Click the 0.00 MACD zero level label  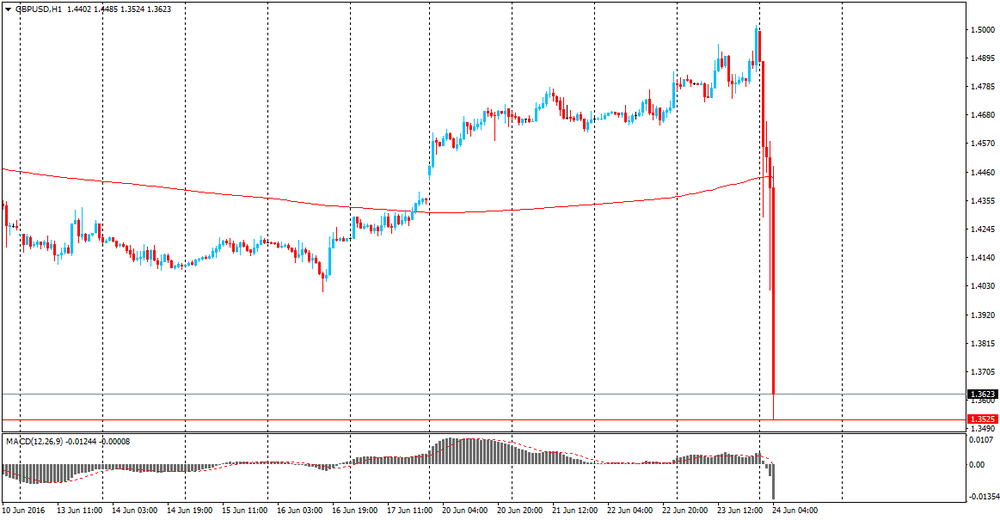click(x=978, y=465)
